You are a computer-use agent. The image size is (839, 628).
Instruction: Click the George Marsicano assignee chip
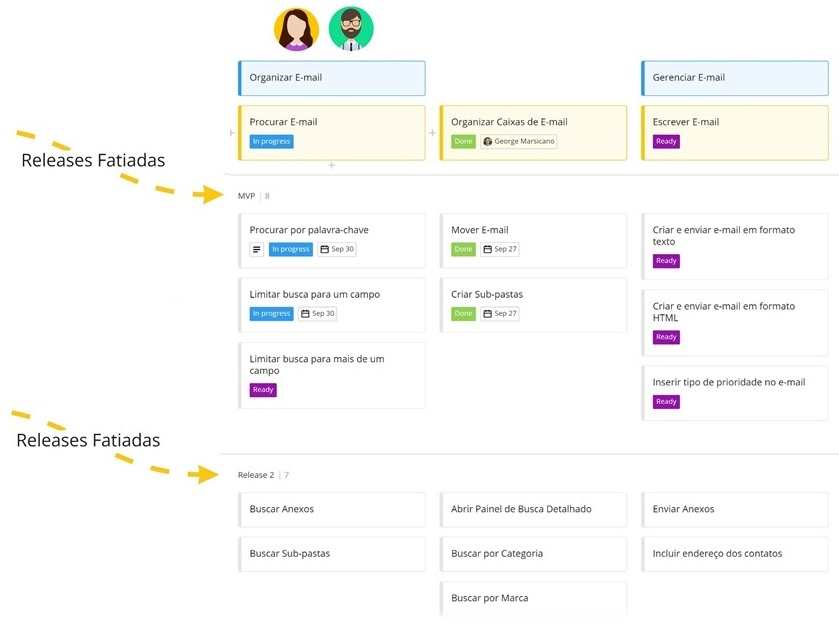(518, 141)
